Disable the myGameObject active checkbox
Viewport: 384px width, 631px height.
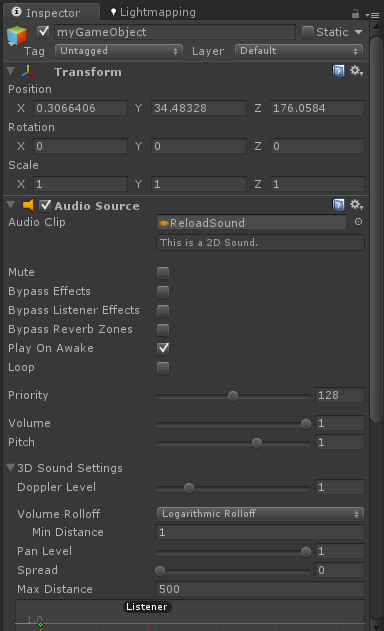(x=43, y=32)
